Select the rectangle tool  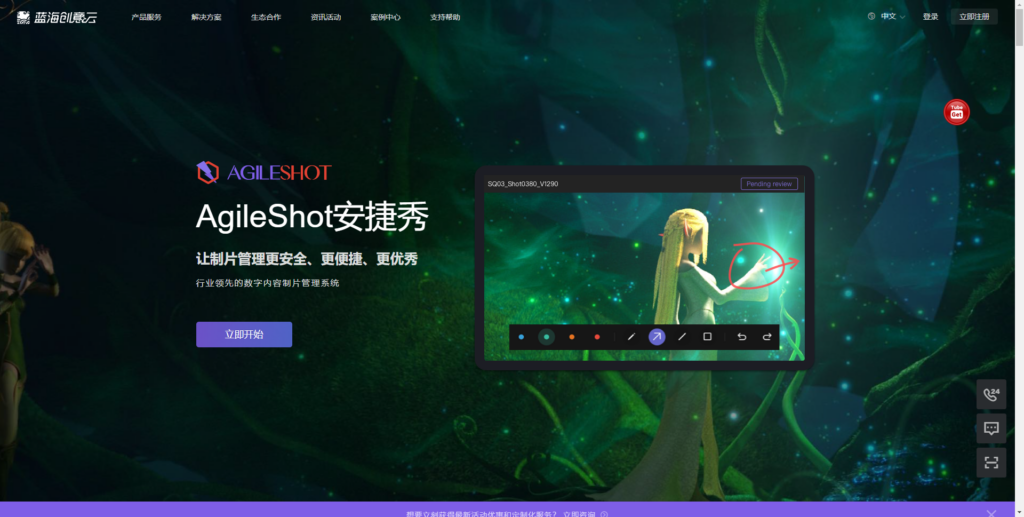coord(707,337)
